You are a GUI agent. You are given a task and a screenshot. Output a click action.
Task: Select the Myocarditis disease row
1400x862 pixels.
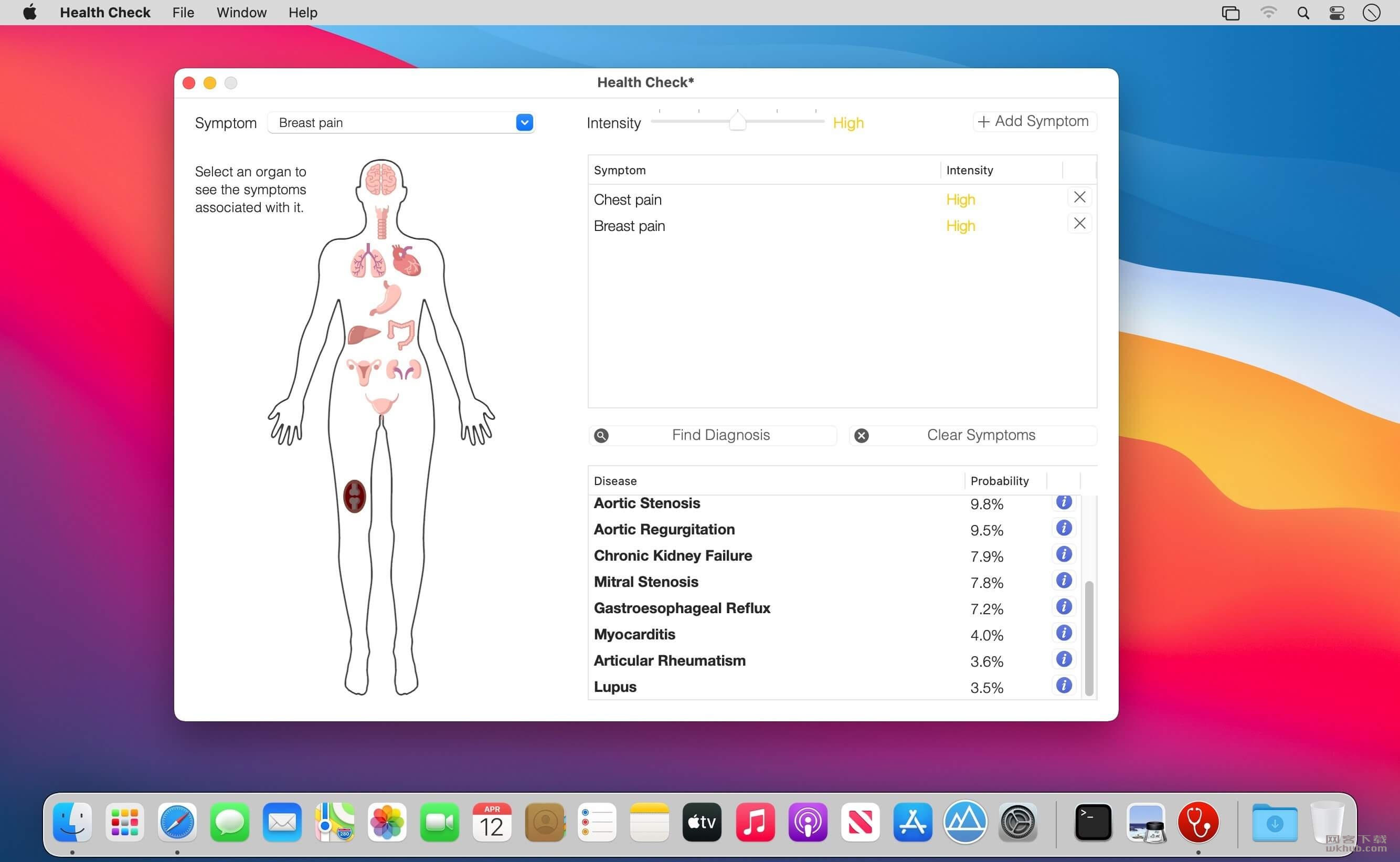[x=834, y=634]
